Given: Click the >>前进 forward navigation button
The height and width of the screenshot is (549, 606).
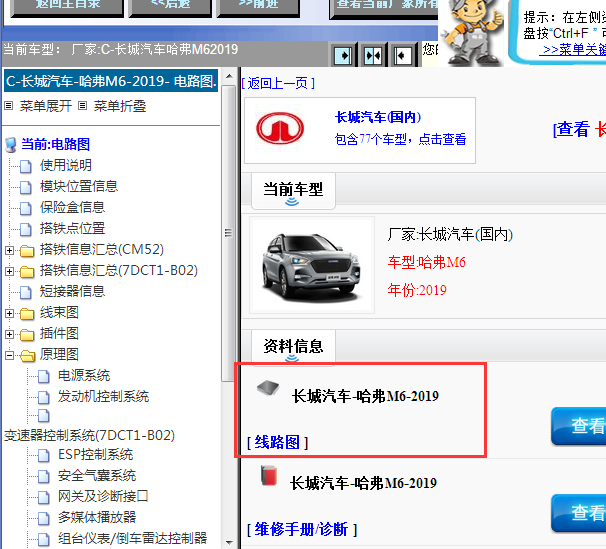Looking at the screenshot, I should 259,6.
